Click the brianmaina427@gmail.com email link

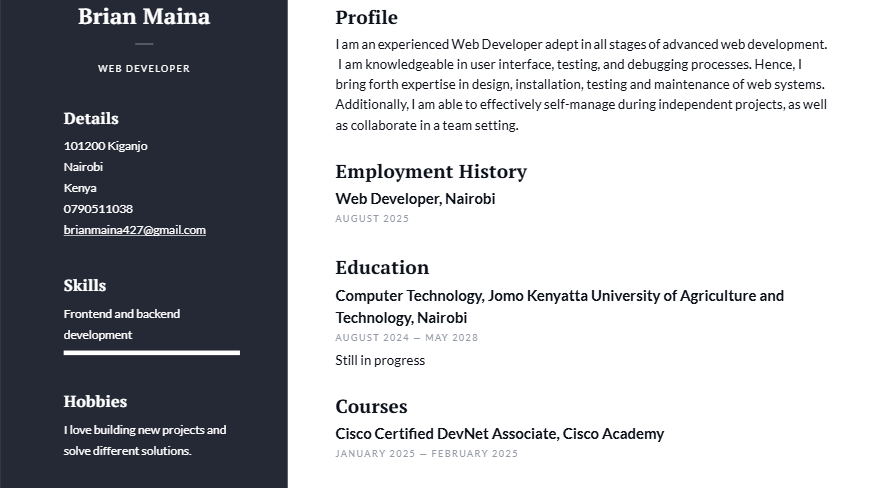coord(135,230)
